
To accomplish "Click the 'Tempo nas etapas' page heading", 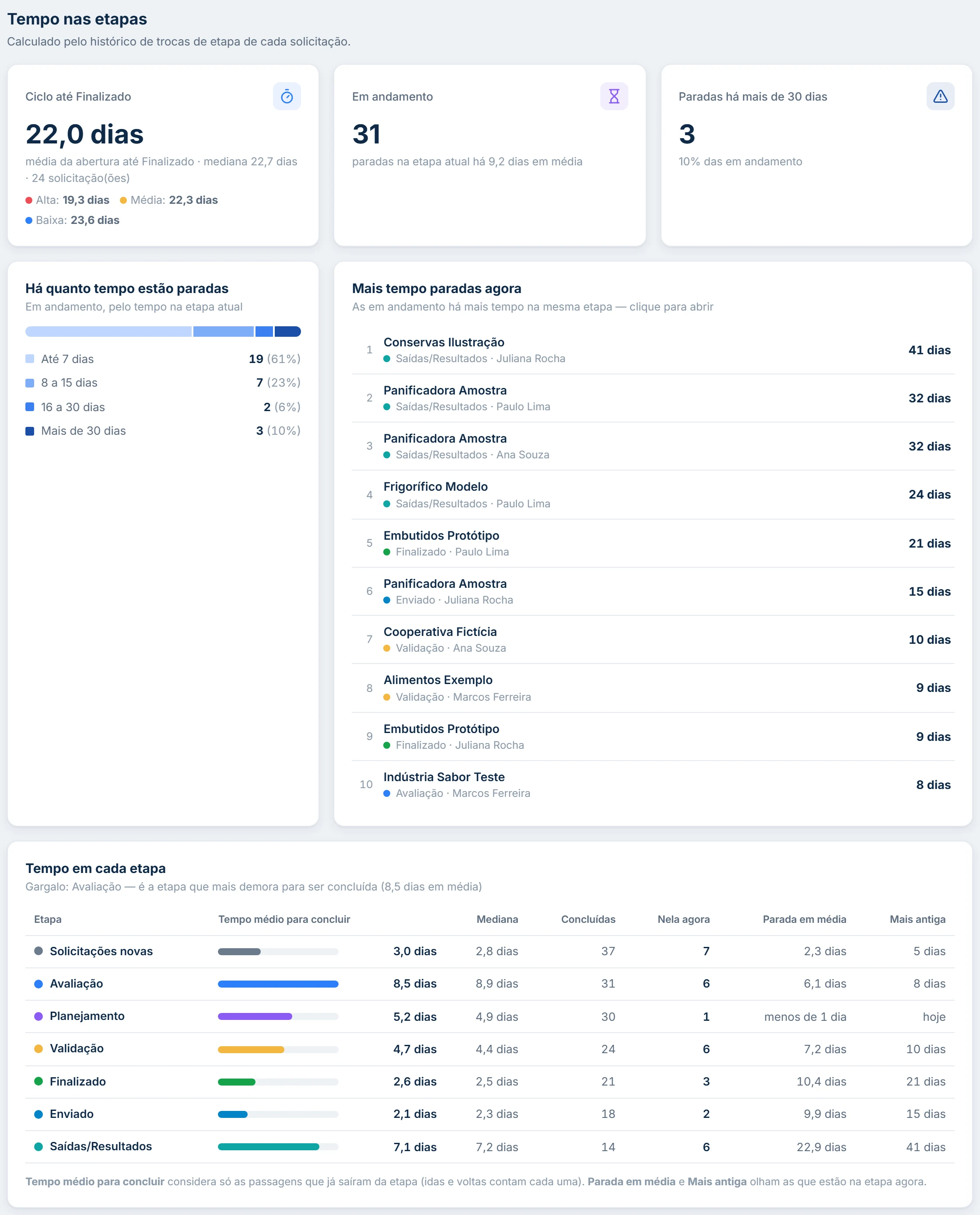I will click(x=77, y=19).
